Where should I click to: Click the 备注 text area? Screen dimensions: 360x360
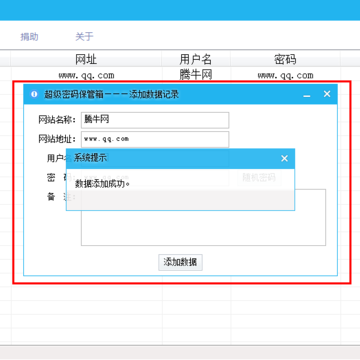click(203, 218)
